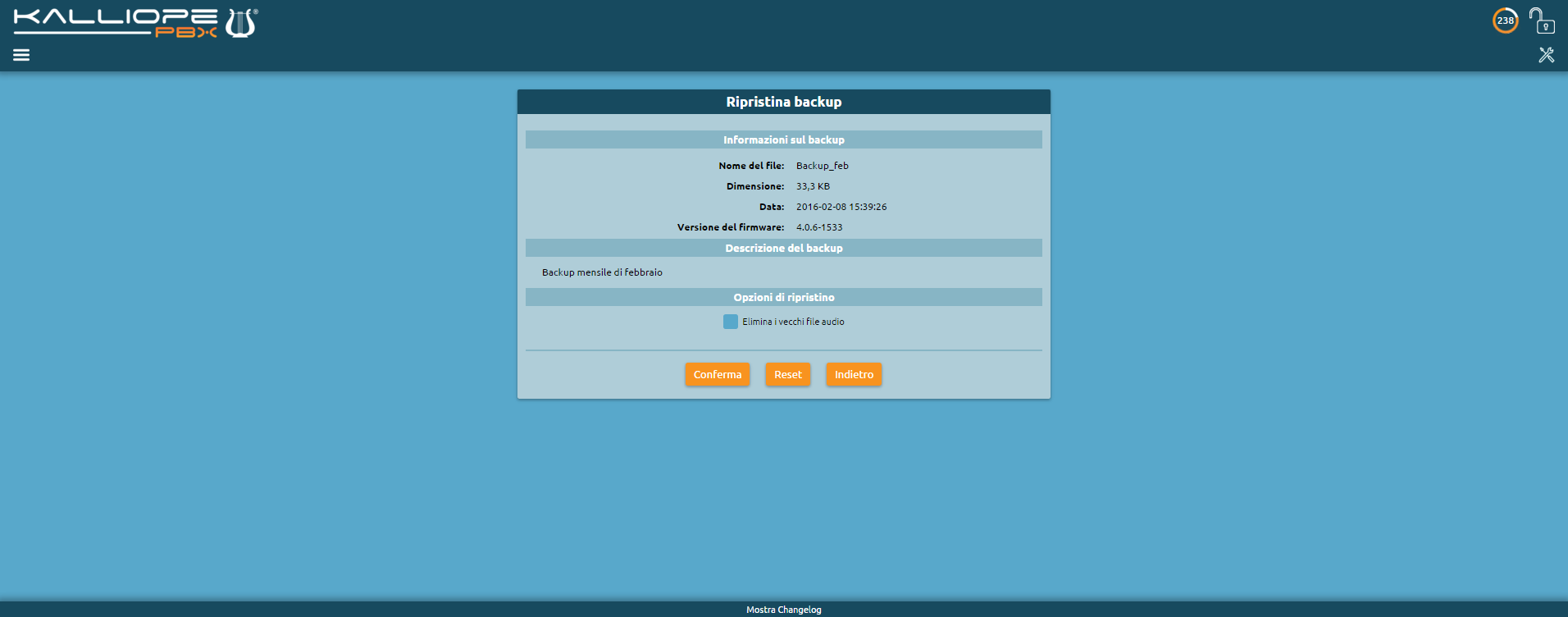
Task: Open the Mostra Changelog link
Action: pyautogui.click(x=783, y=610)
